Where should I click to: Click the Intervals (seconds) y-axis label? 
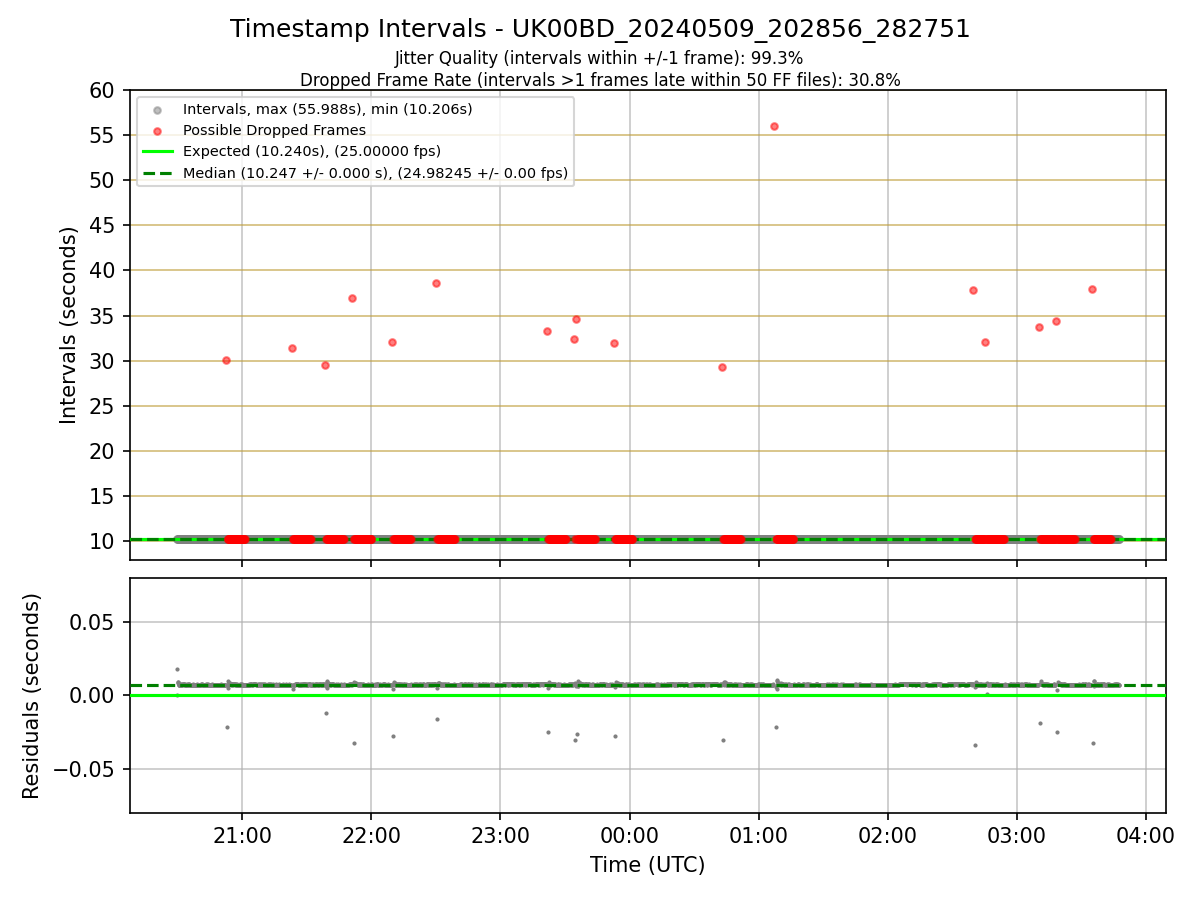click(x=68, y=325)
